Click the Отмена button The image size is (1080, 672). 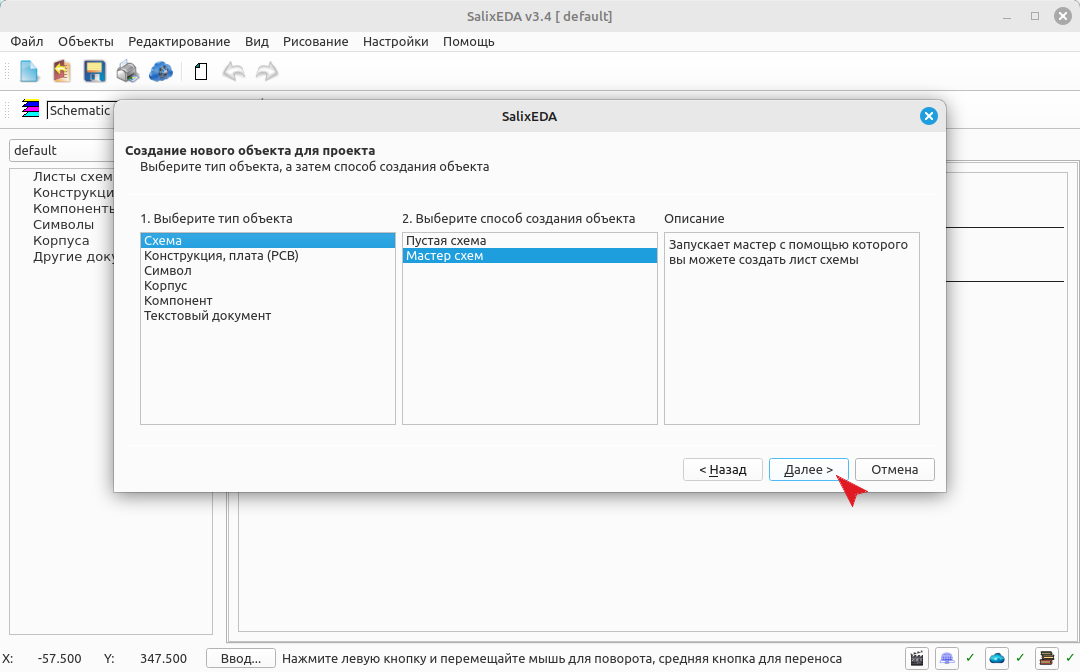[895, 470]
